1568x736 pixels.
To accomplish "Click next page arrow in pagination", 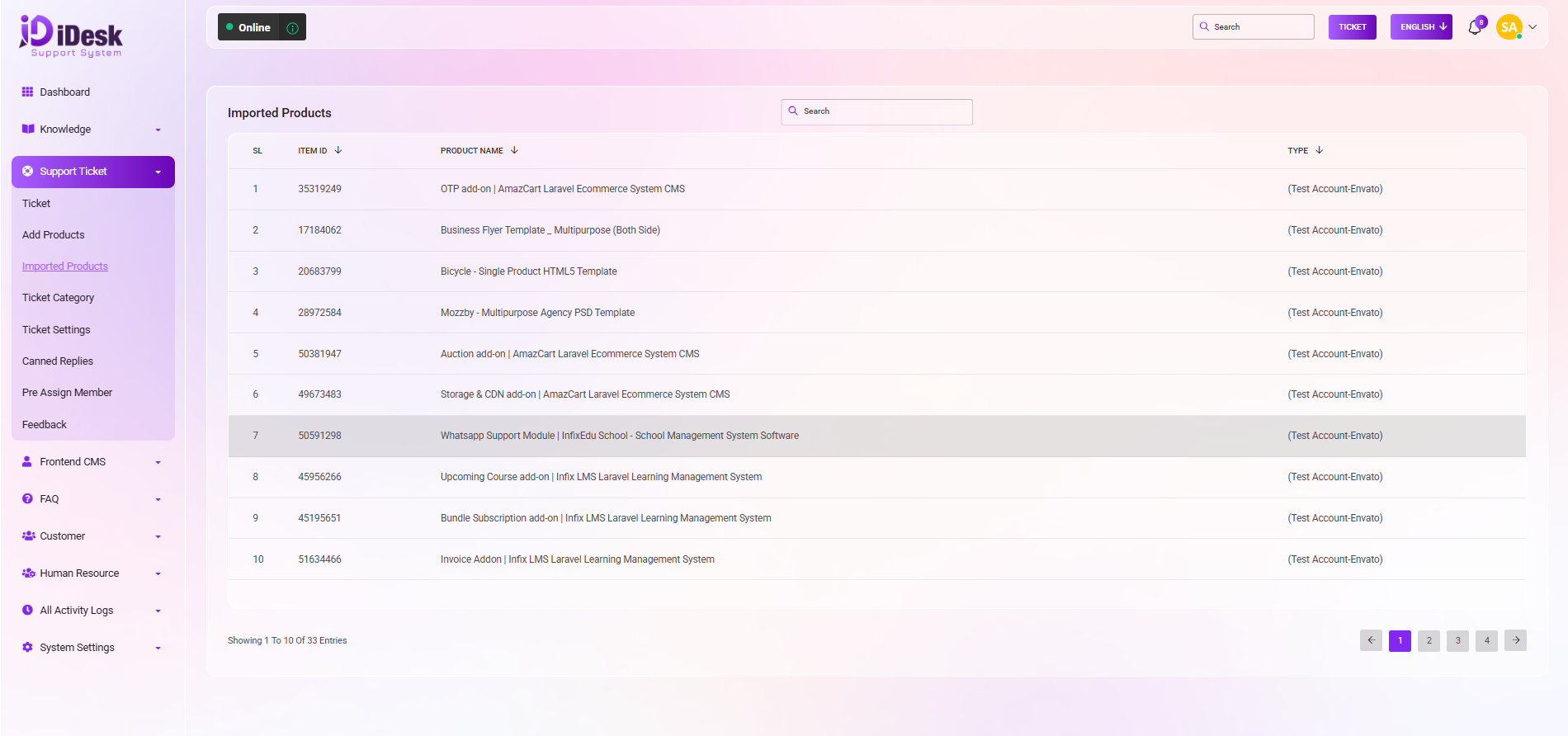I will point(1515,640).
